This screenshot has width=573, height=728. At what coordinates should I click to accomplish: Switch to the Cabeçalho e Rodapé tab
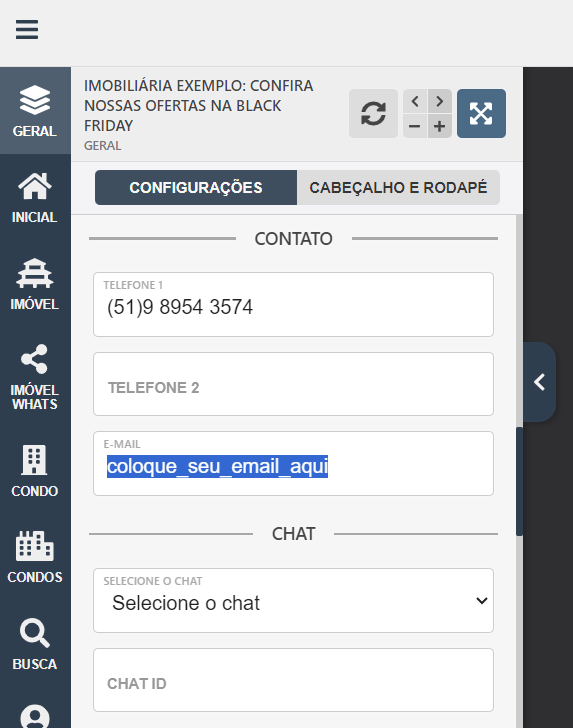click(x=398, y=188)
